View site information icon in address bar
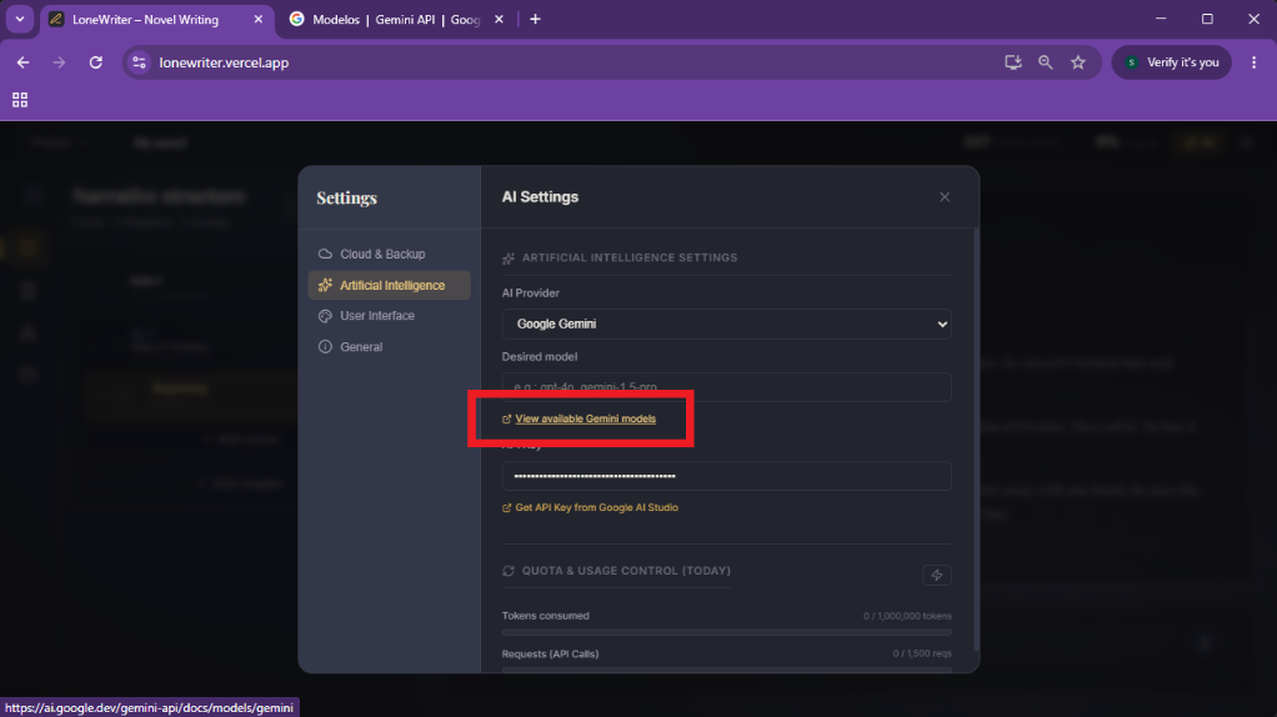 point(139,62)
